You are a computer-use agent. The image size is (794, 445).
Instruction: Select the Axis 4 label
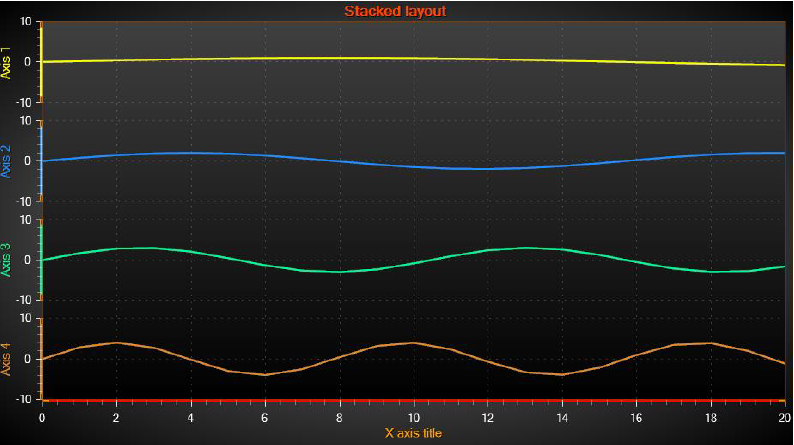(x=6, y=359)
